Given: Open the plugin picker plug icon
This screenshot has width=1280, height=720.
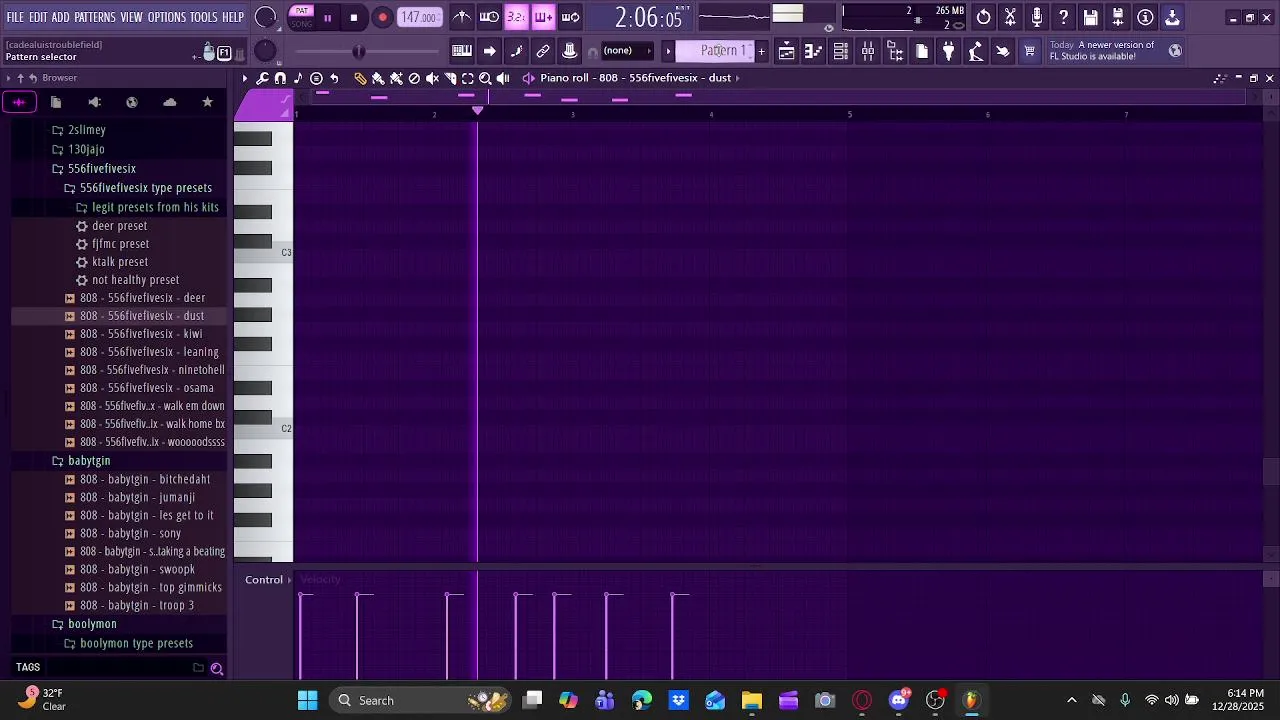Looking at the screenshot, I should (x=949, y=51).
